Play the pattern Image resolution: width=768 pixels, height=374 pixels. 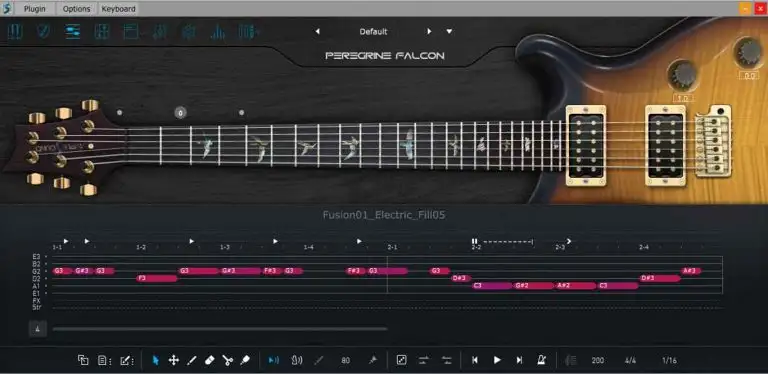click(x=497, y=360)
